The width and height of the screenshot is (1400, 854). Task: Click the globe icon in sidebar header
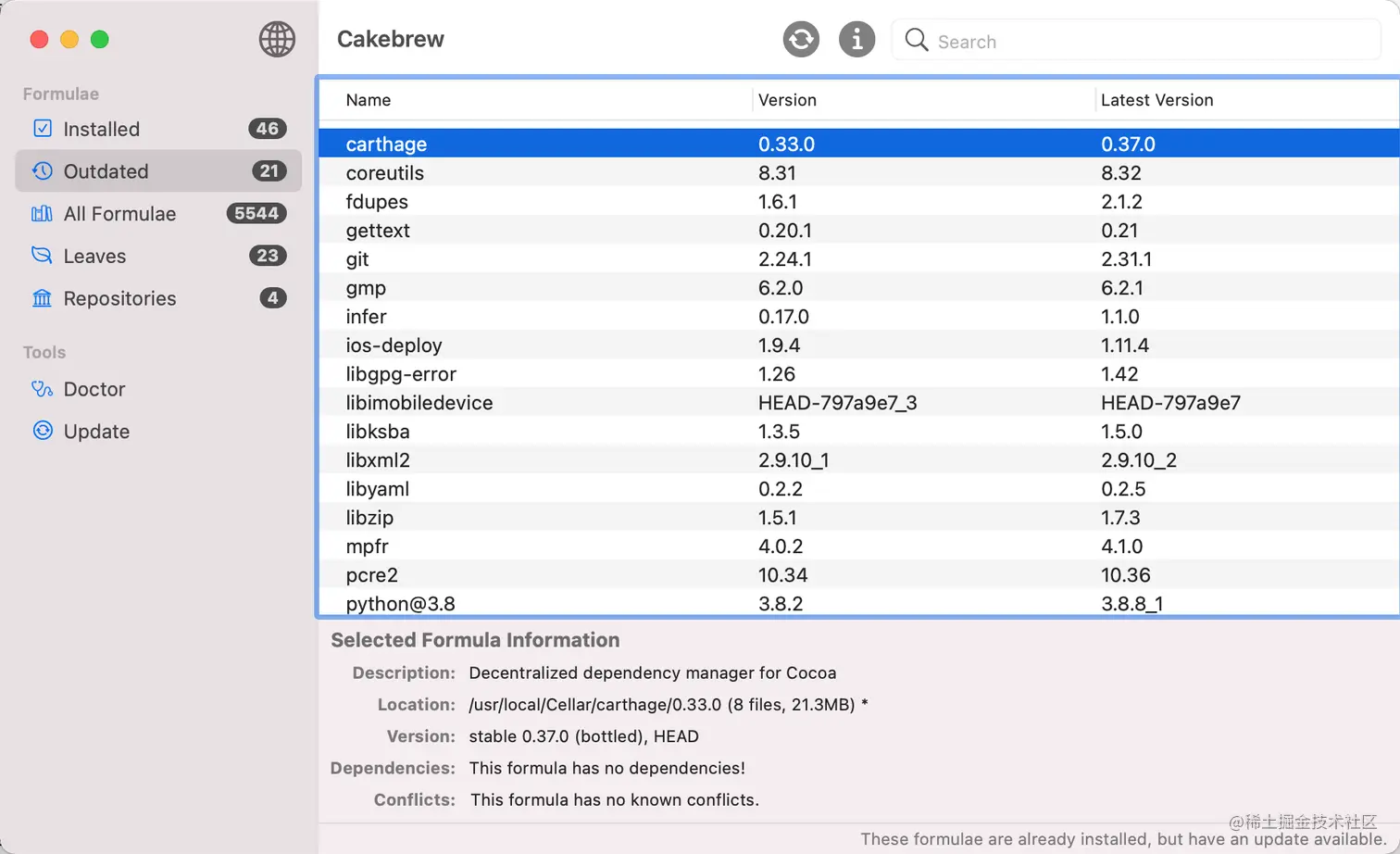277,39
